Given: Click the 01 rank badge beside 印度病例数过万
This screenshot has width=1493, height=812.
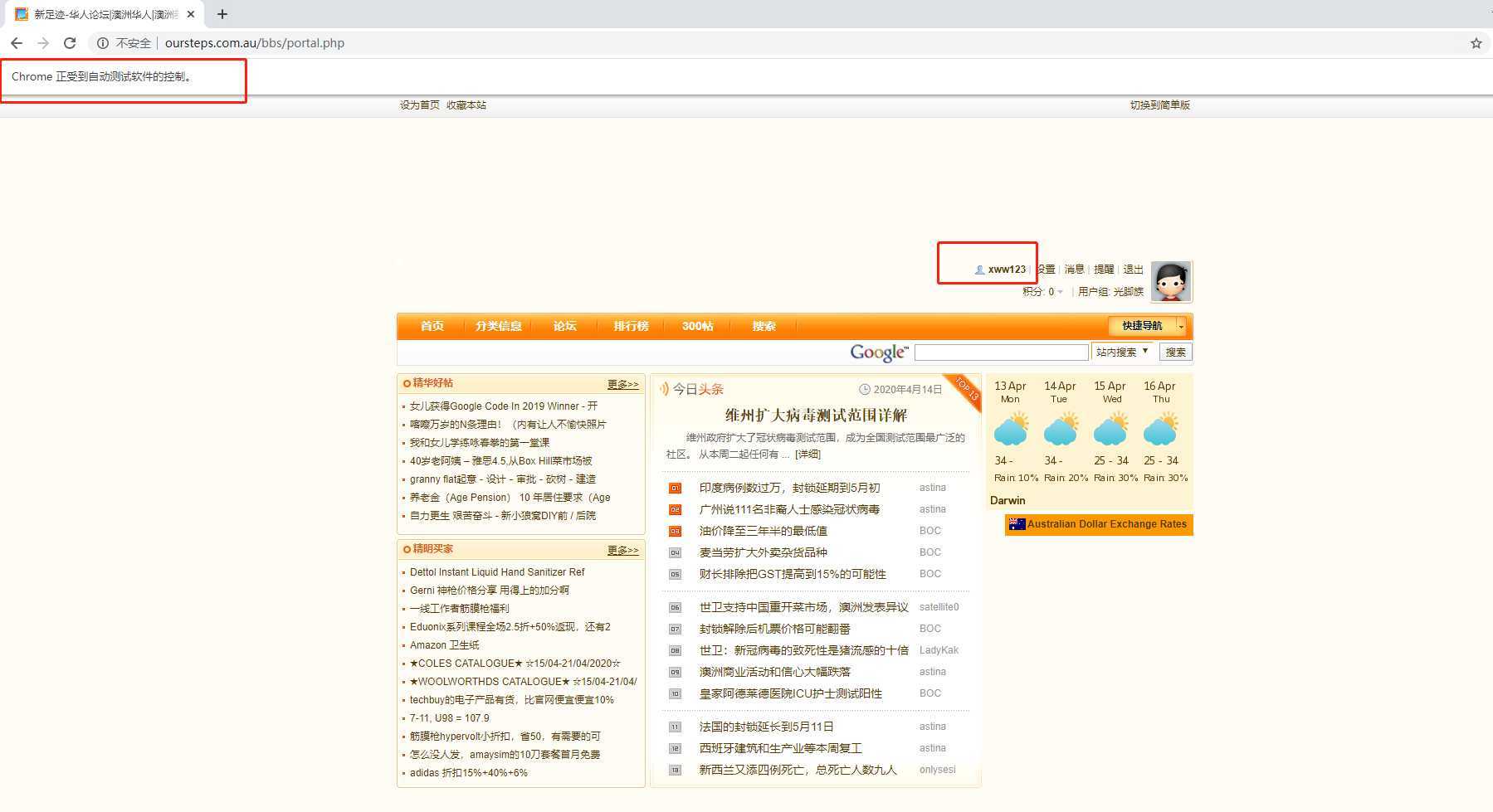Looking at the screenshot, I should click(675, 489).
